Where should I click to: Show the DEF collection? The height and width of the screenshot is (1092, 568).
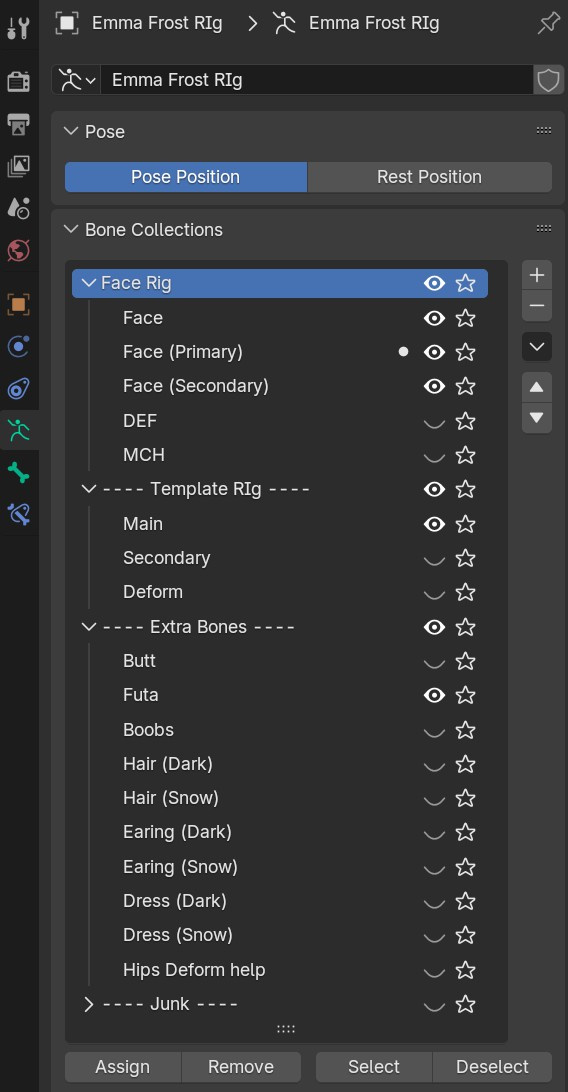tap(434, 421)
